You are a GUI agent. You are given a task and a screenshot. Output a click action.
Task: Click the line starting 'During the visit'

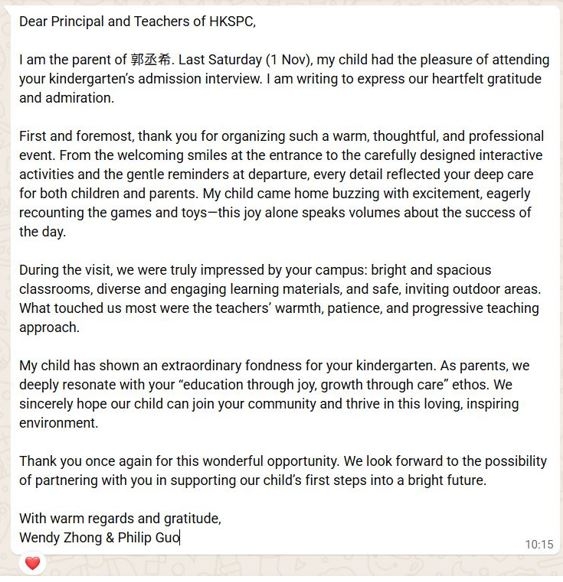[x=255, y=270]
